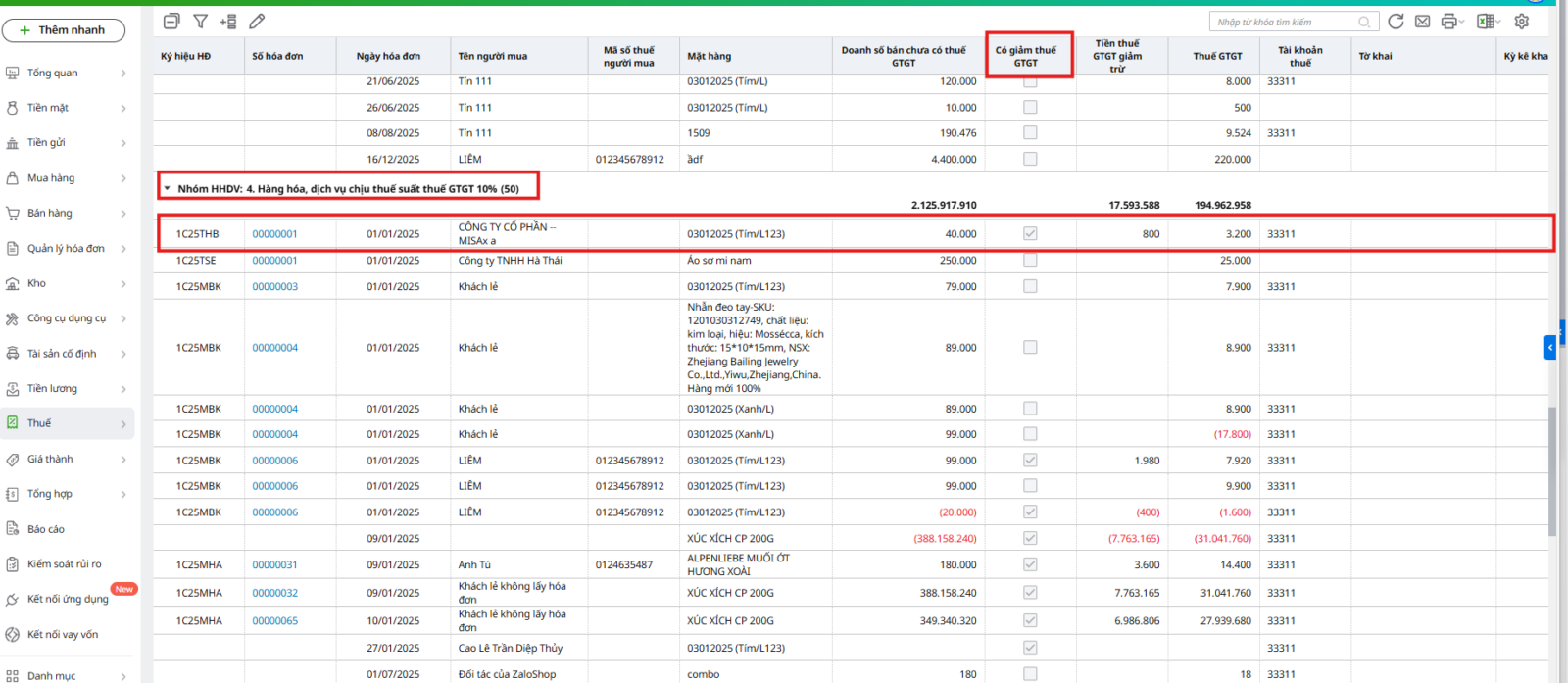Open Excel export dropdown

[1489, 21]
